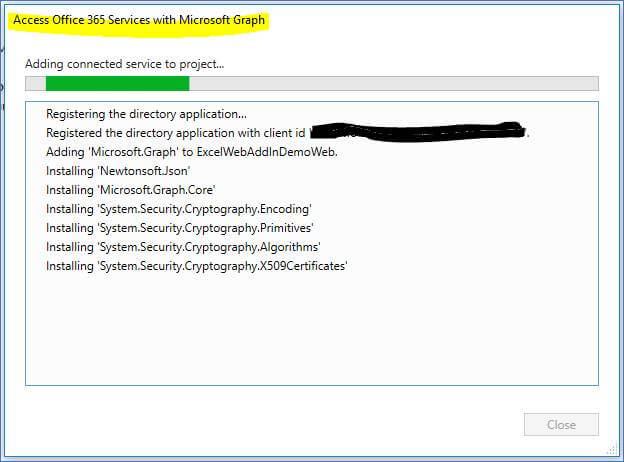Click empty space in the log output panel
Viewport: 624px width, 462px height.
(x=310, y=330)
